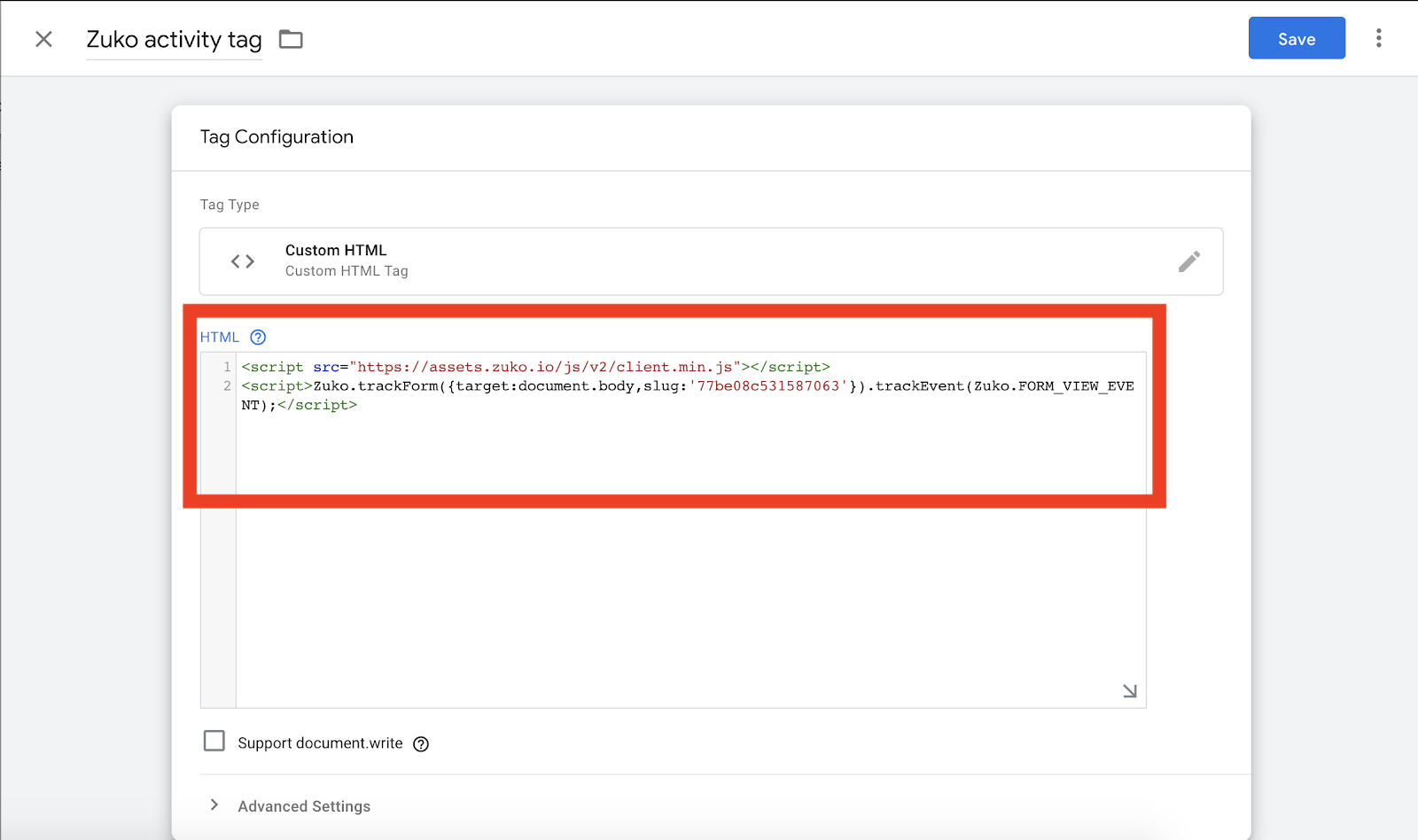Click the help icon beside Support document.write
Image resolution: width=1418 pixels, height=840 pixels.
(x=423, y=743)
